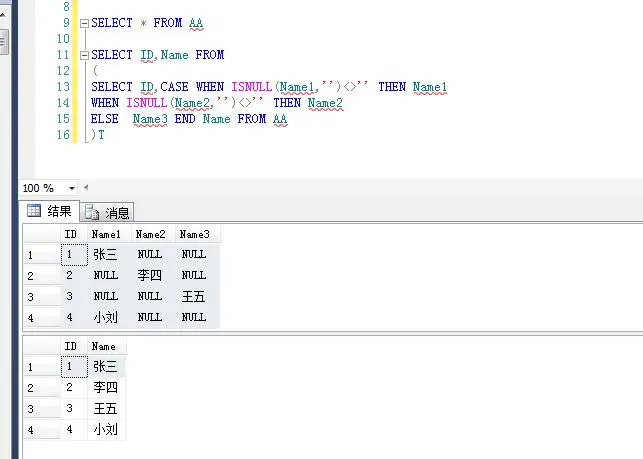Click the Name2 identifier after THEN on line 14
Screen dimensions: 643x459
point(325,103)
